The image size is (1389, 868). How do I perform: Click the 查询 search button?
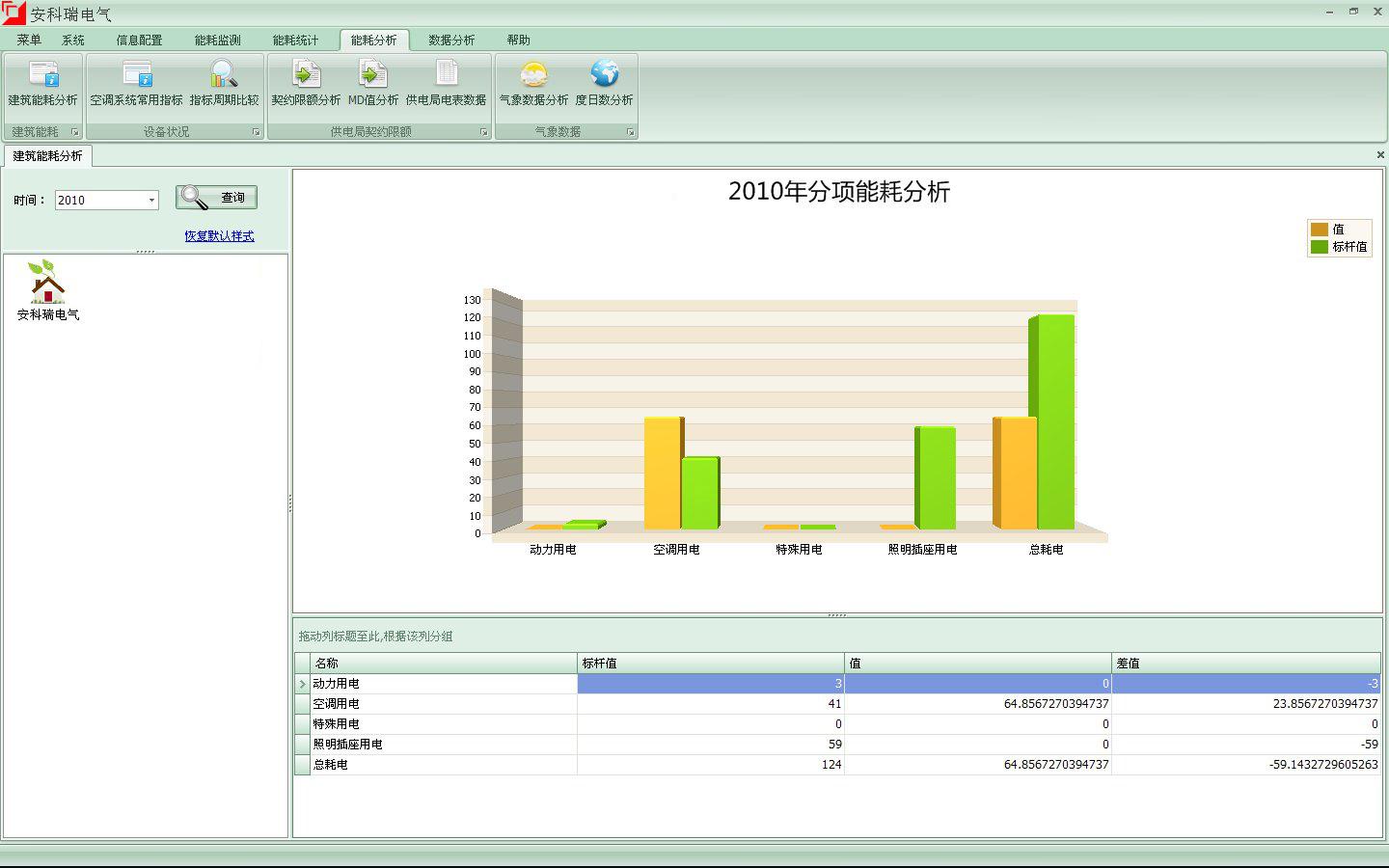pos(216,198)
